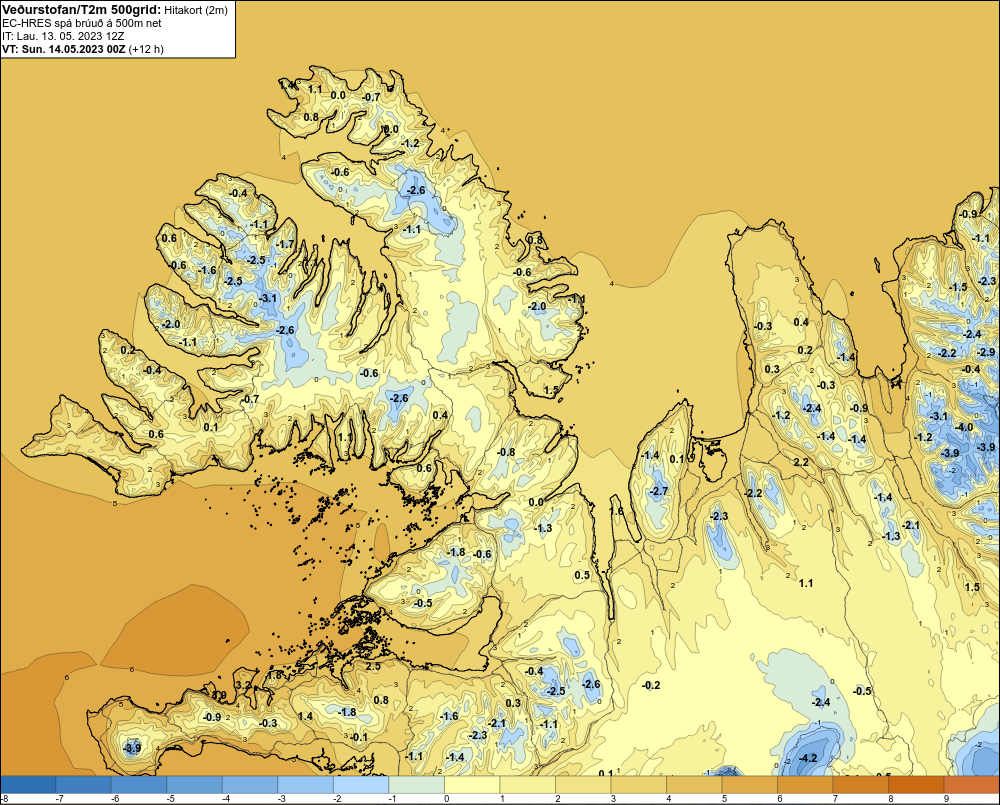Select the '-0.1' temperature label

tap(359, 737)
